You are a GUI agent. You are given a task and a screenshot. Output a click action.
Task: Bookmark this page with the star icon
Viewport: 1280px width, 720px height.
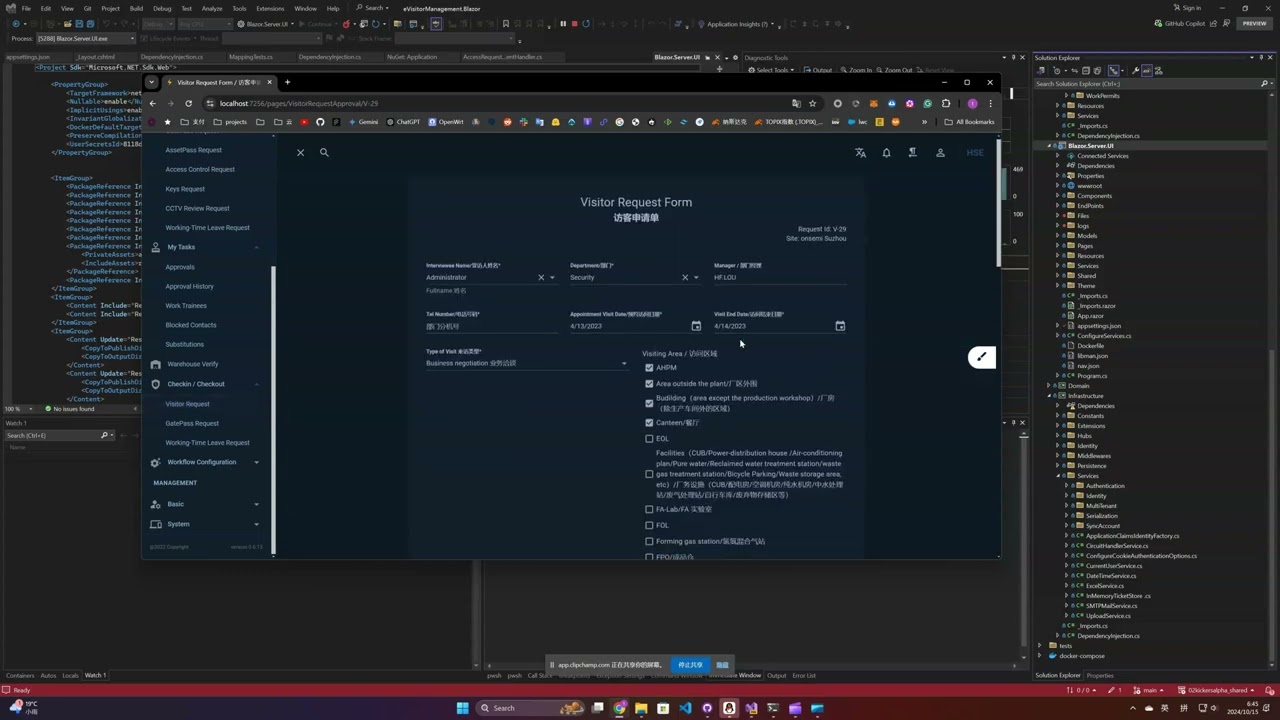coord(812,103)
